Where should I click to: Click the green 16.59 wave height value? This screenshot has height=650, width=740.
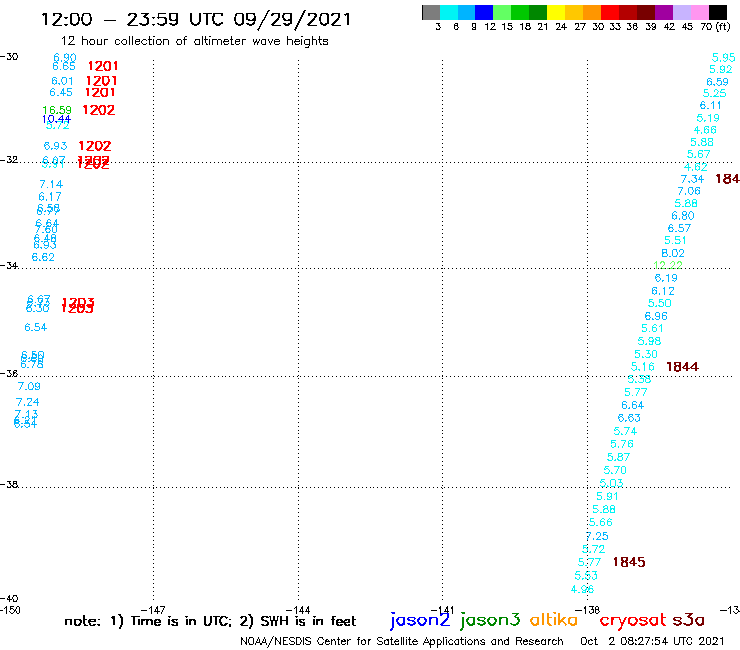tap(57, 110)
